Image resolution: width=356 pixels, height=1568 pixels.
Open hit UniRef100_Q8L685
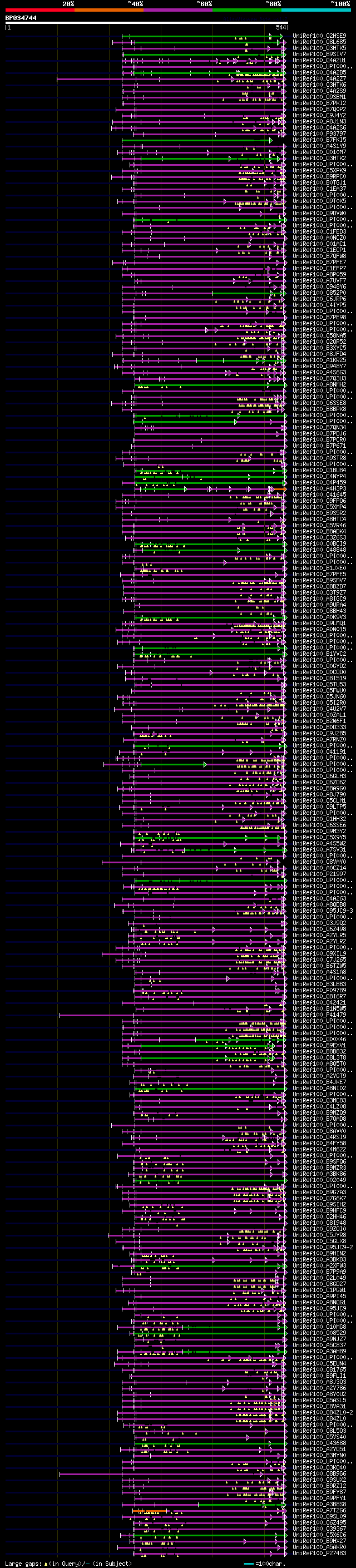pyautogui.click(x=319, y=42)
